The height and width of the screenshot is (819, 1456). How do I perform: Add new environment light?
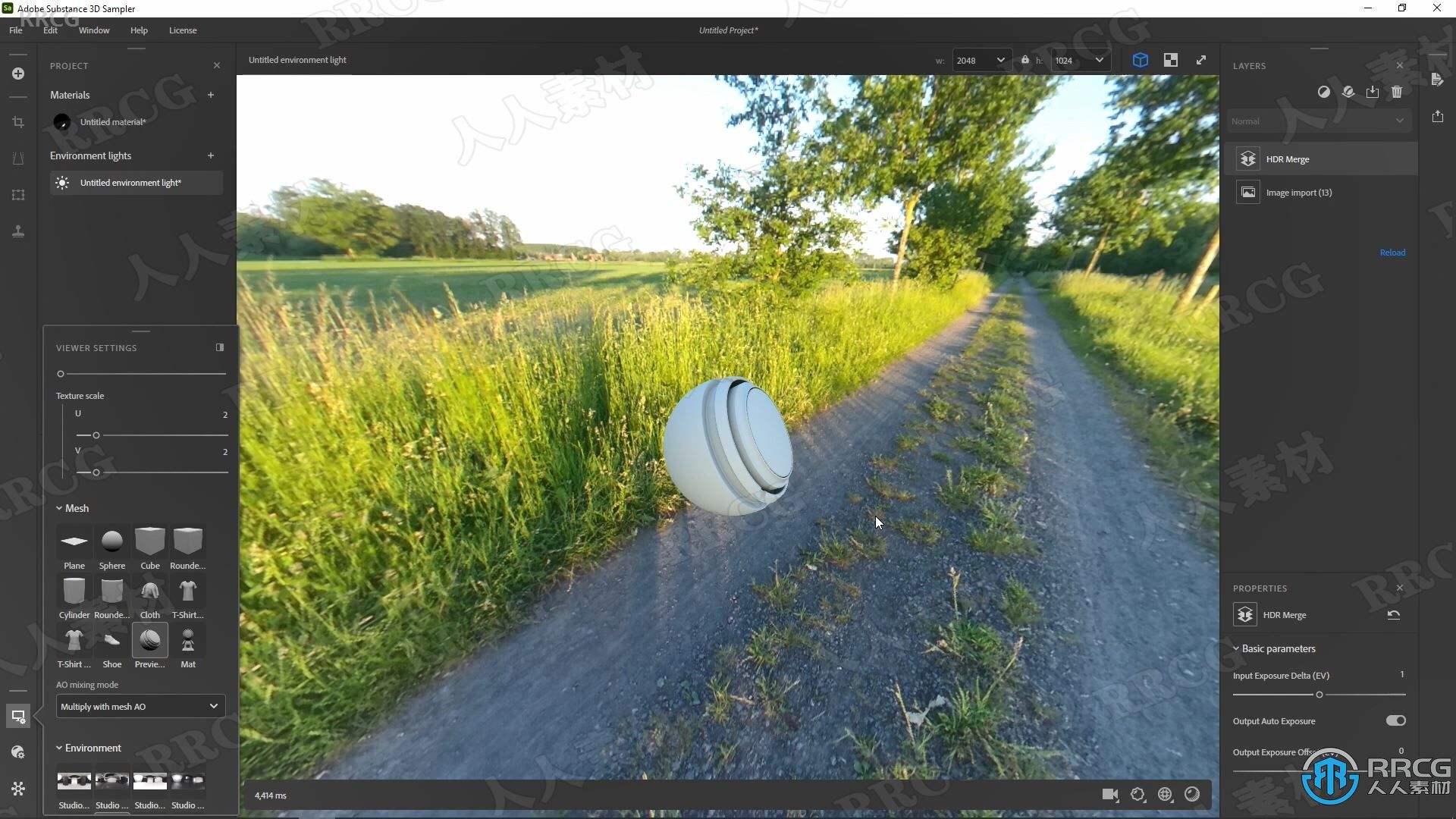click(210, 155)
